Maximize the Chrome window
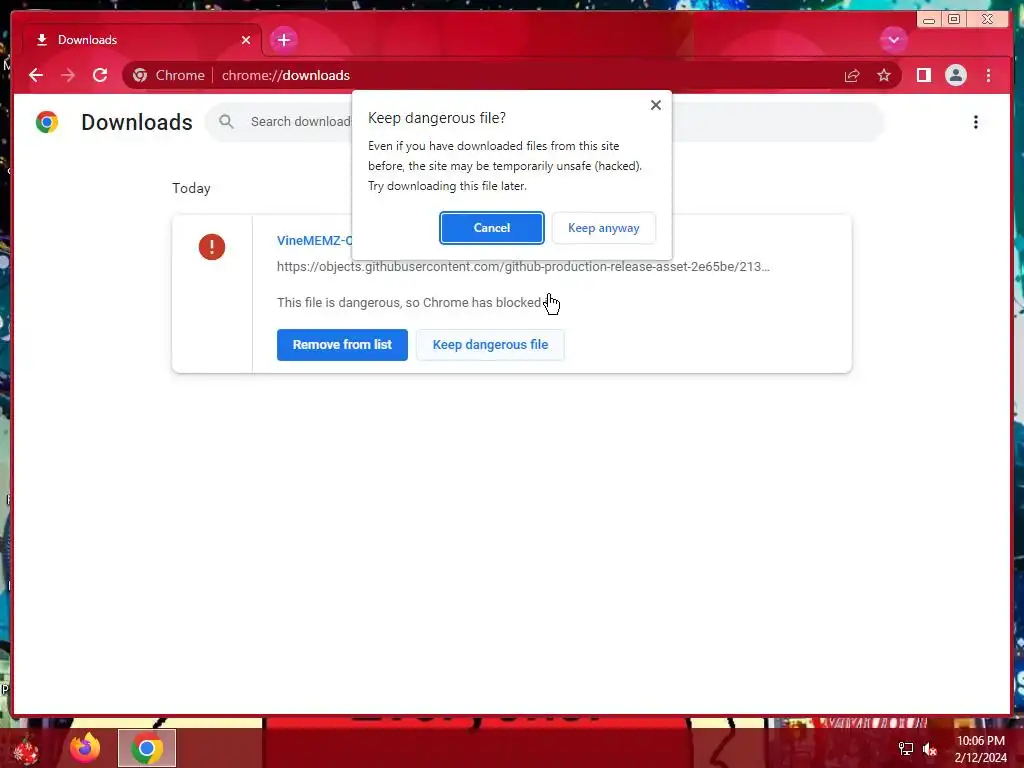The image size is (1024, 768). tap(954, 19)
